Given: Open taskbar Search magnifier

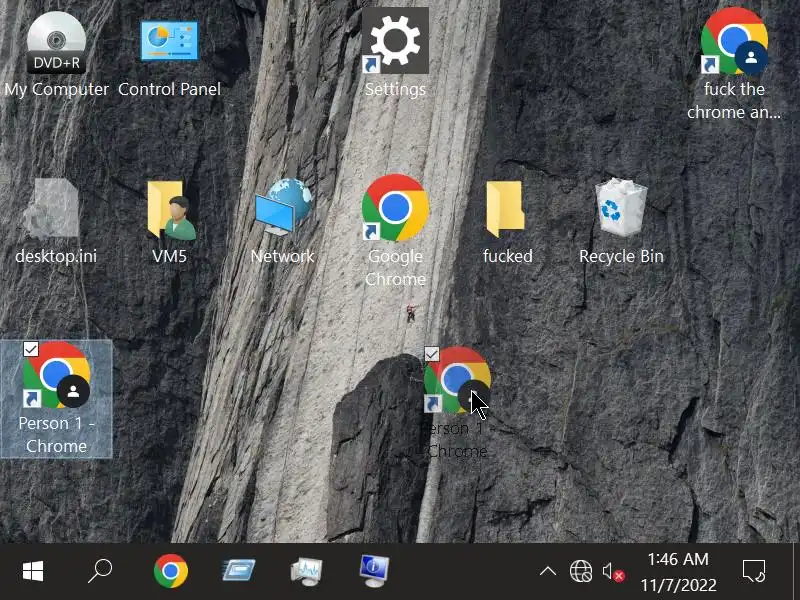Looking at the screenshot, I should click(x=100, y=571).
